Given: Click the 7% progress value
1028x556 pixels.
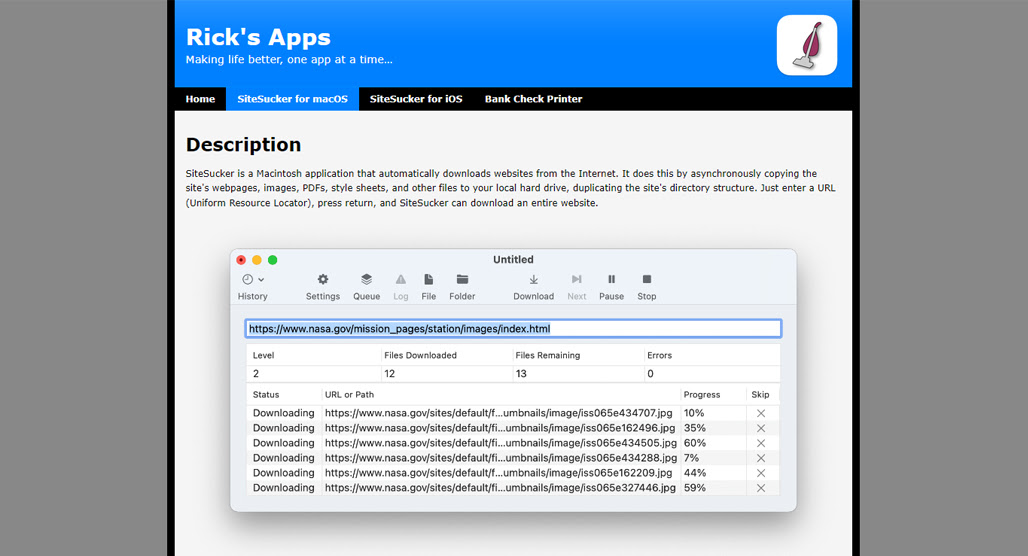Looking at the screenshot, I should (x=691, y=458).
